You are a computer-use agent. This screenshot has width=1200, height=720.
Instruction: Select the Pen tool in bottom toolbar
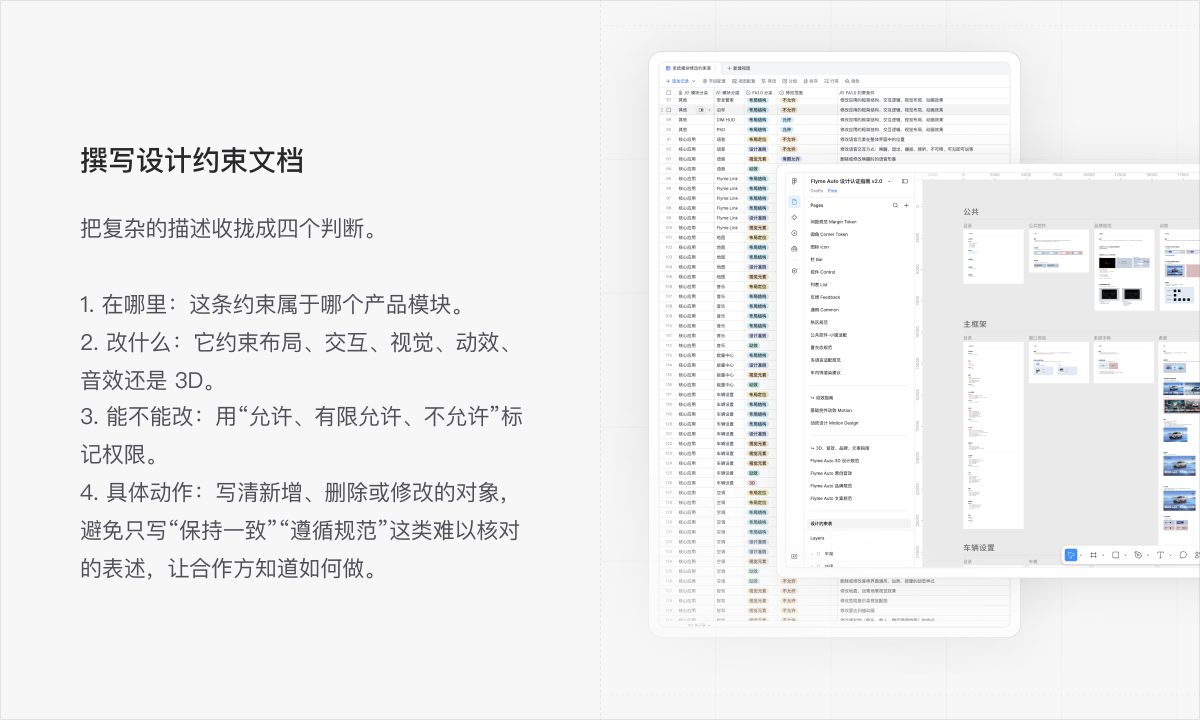tap(1138, 555)
